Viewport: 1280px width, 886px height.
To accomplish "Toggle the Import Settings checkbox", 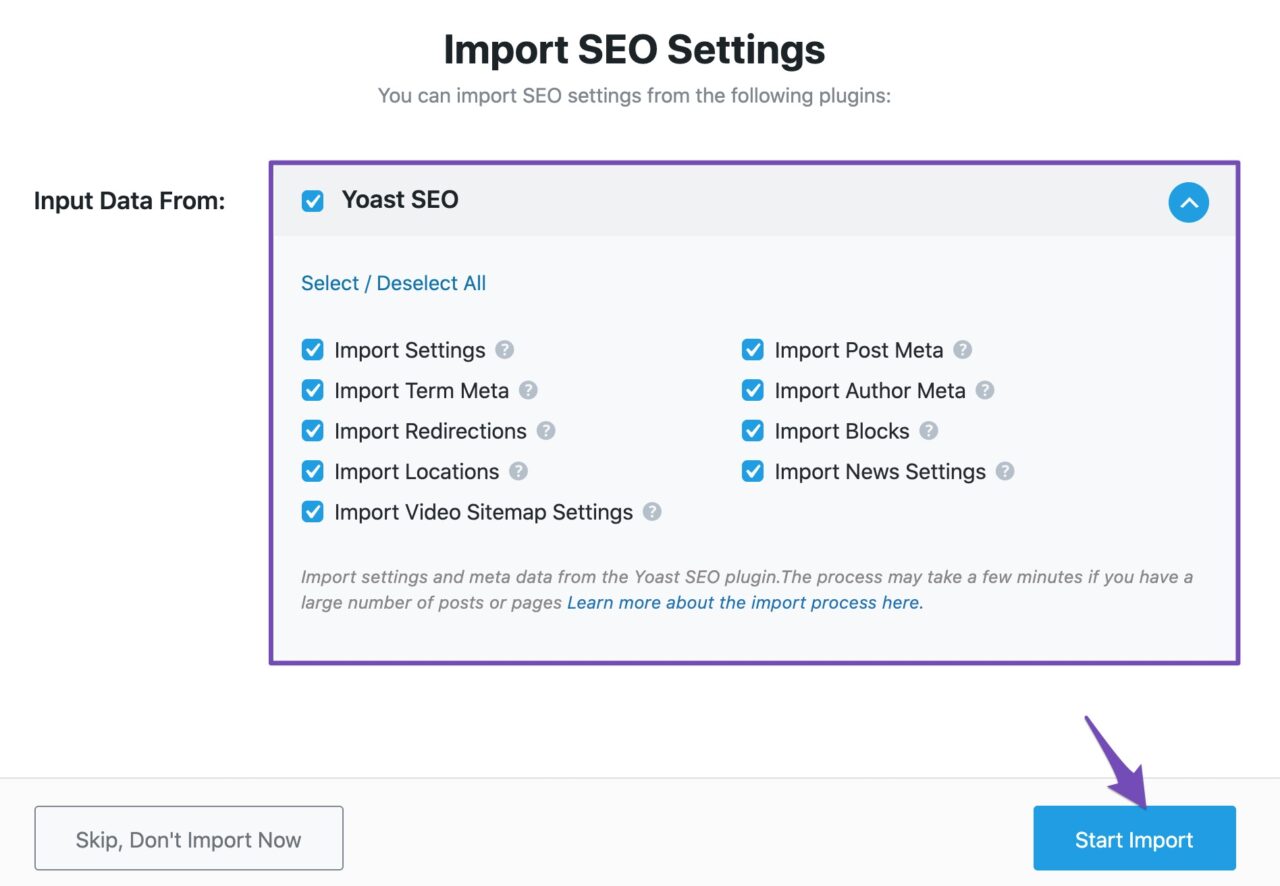I will click(x=313, y=350).
